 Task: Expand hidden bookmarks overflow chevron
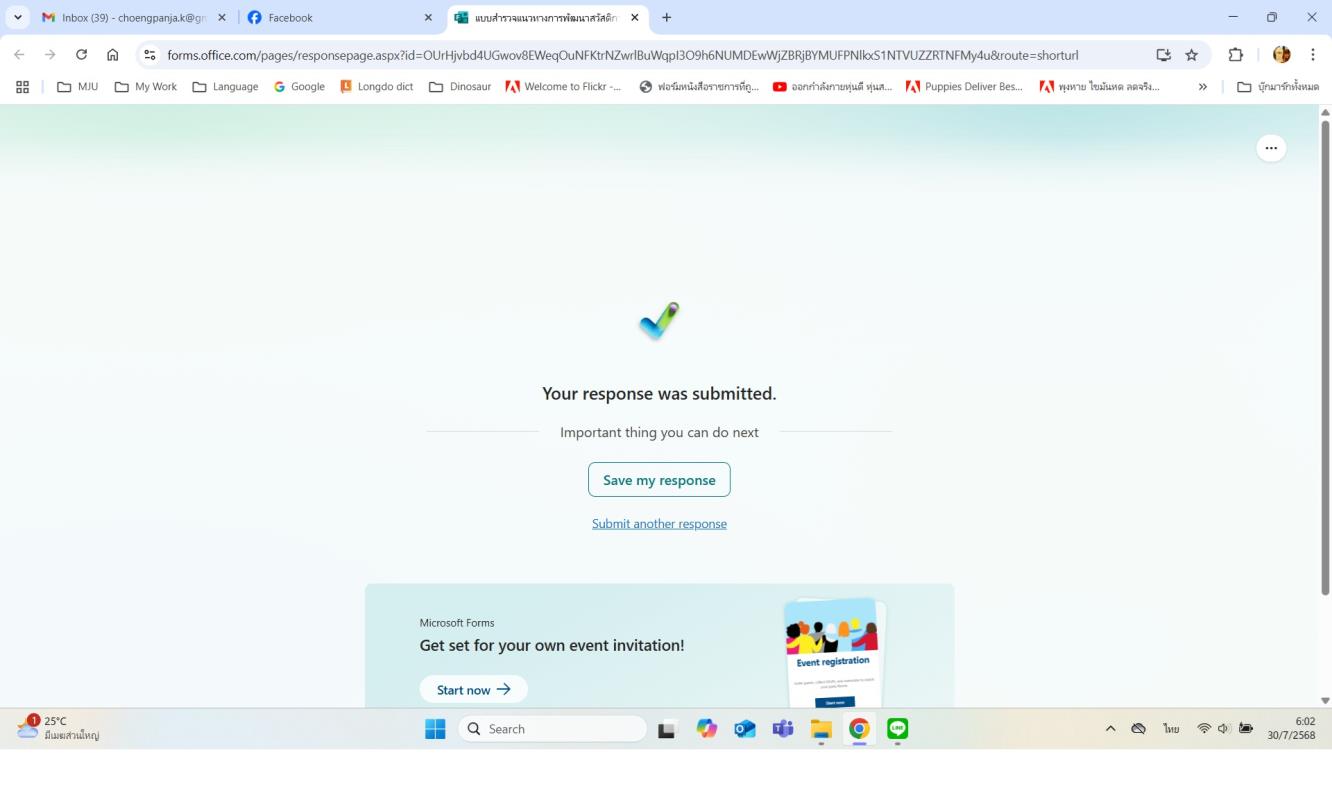point(1202,87)
